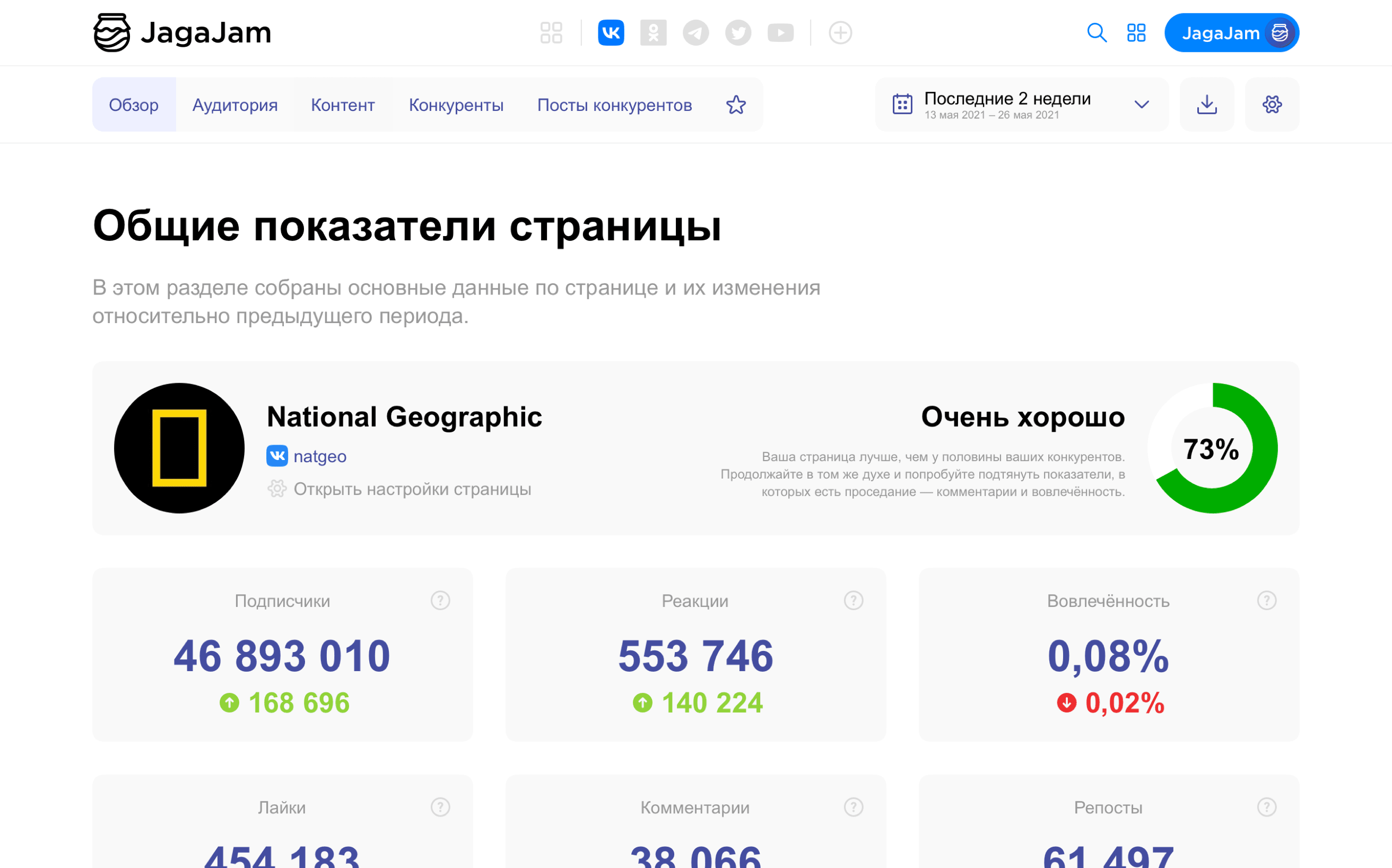Select the YouTube network icon
This screenshot has width=1392, height=868.
tap(781, 33)
